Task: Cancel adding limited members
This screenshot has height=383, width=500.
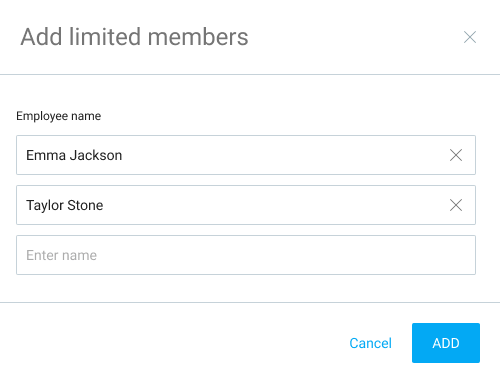Action: pos(370,343)
